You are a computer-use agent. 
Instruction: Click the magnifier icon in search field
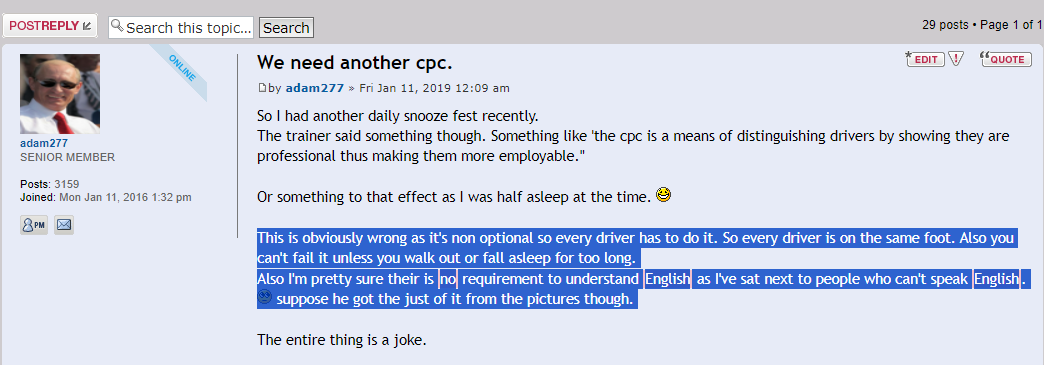pos(117,26)
